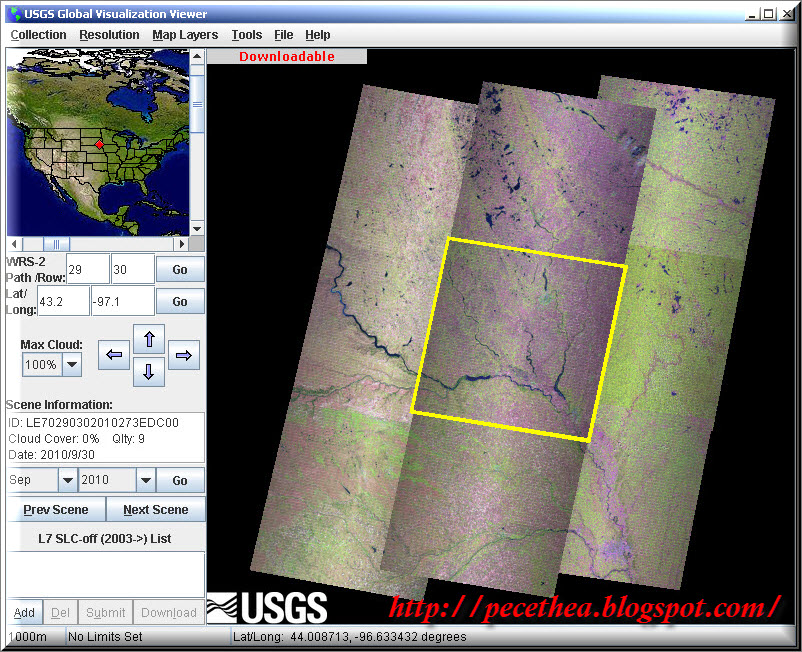
Task: Click Submit in the scene list panel
Action: coord(104,612)
